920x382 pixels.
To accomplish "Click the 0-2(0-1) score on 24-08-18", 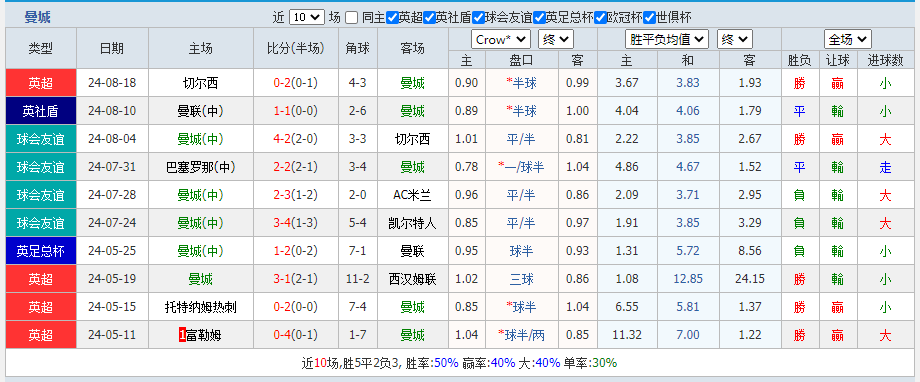I will tap(296, 83).
